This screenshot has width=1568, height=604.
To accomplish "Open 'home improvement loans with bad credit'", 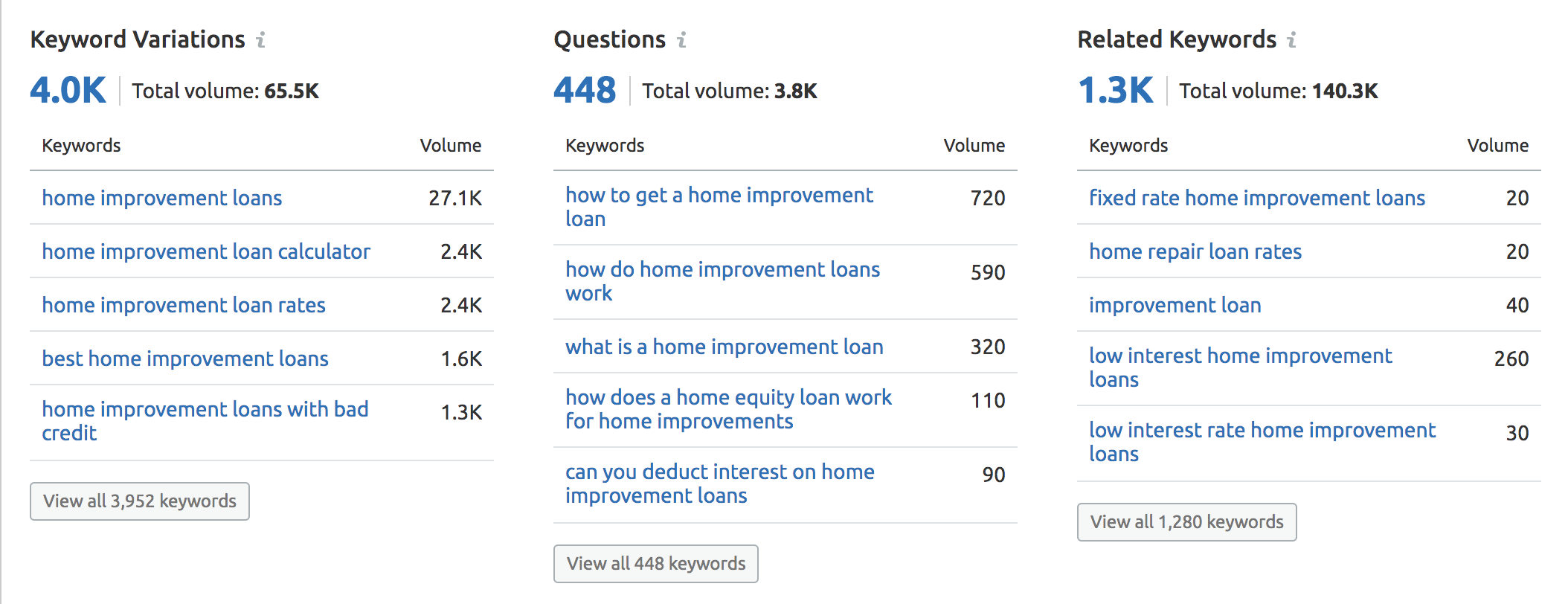I will (x=205, y=421).
